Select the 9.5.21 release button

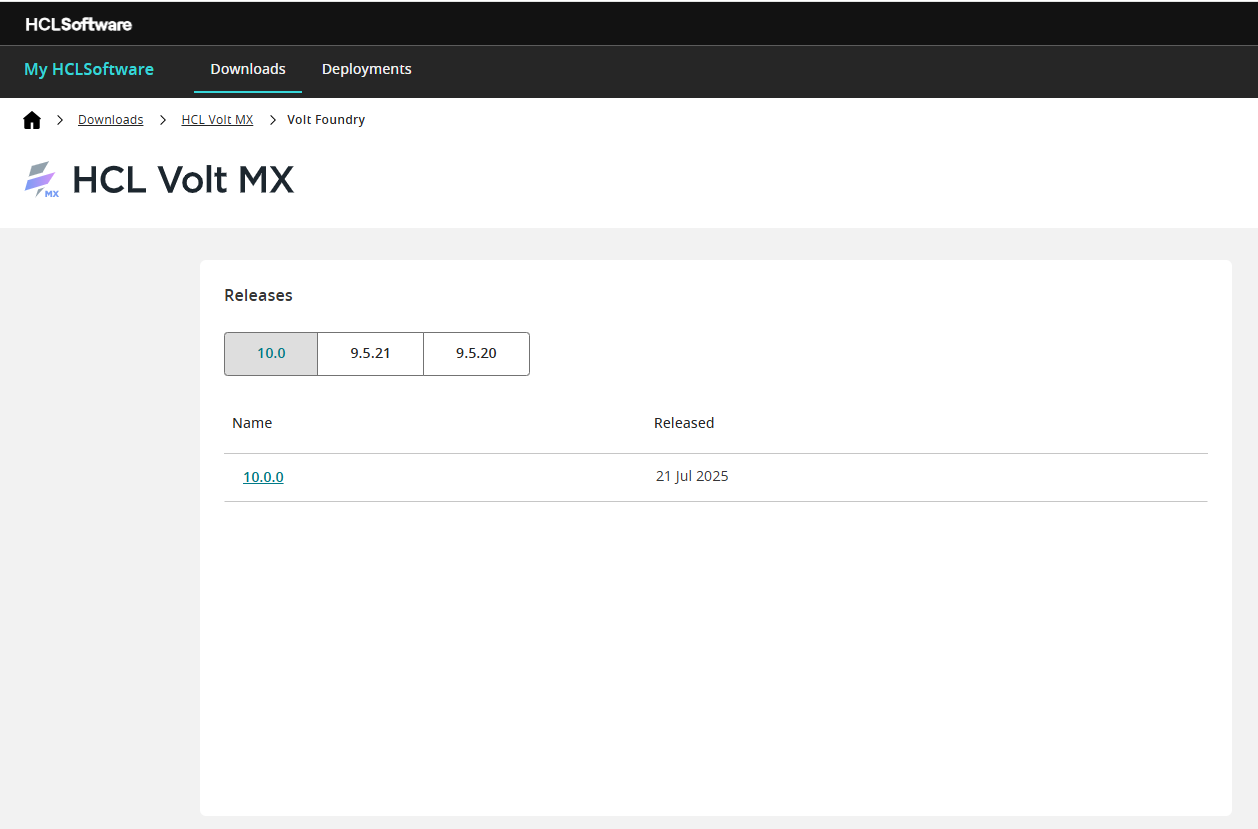(370, 354)
